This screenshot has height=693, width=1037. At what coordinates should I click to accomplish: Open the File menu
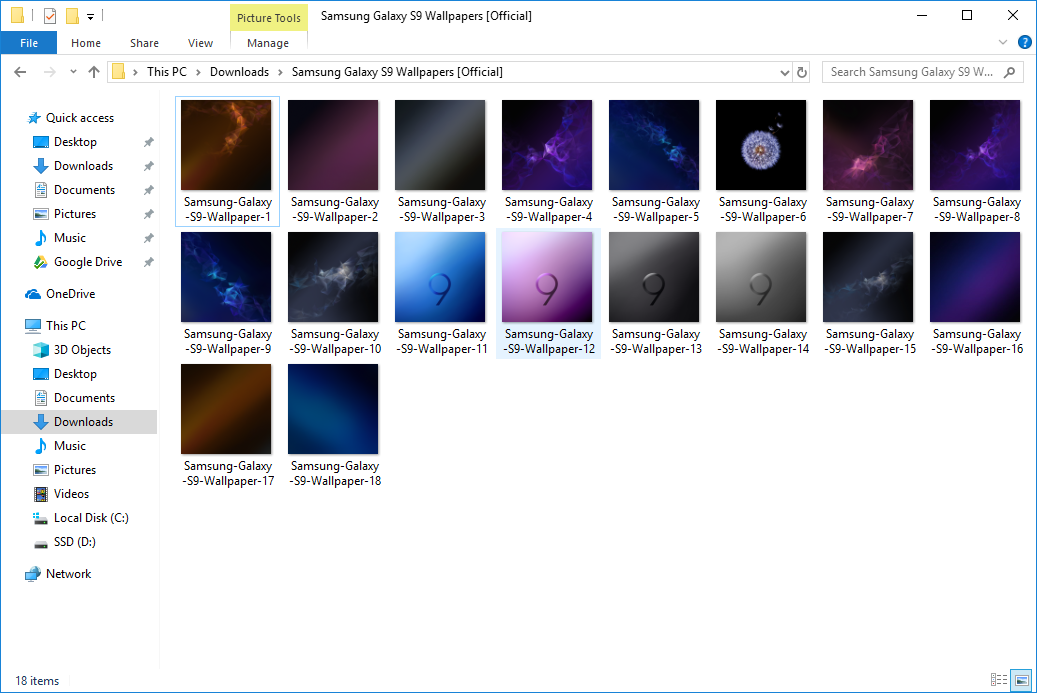click(x=29, y=43)
